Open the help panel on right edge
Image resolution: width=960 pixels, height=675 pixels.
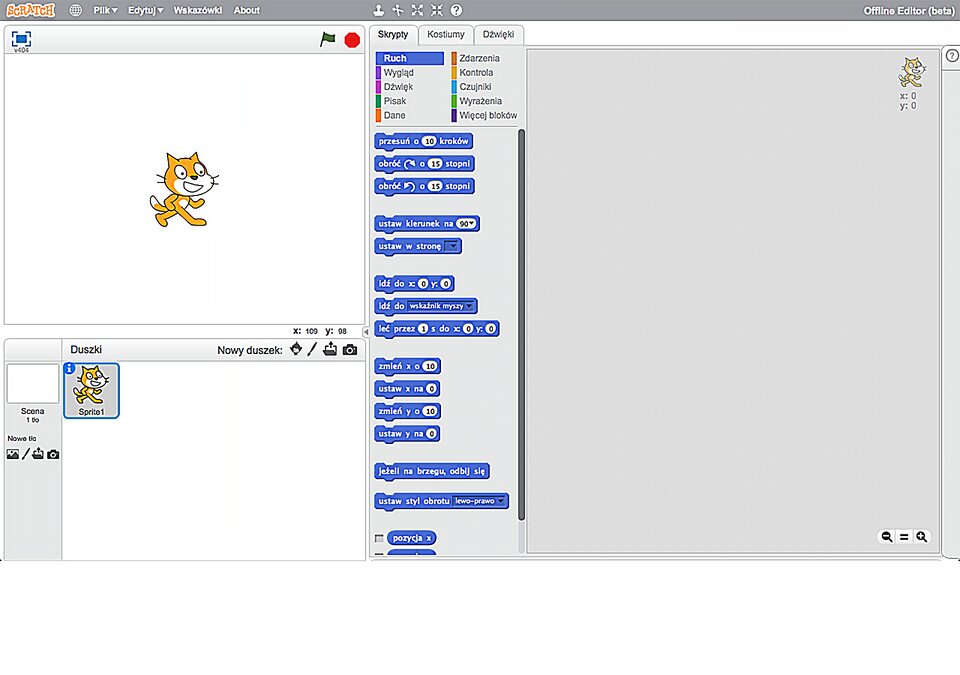952,56
